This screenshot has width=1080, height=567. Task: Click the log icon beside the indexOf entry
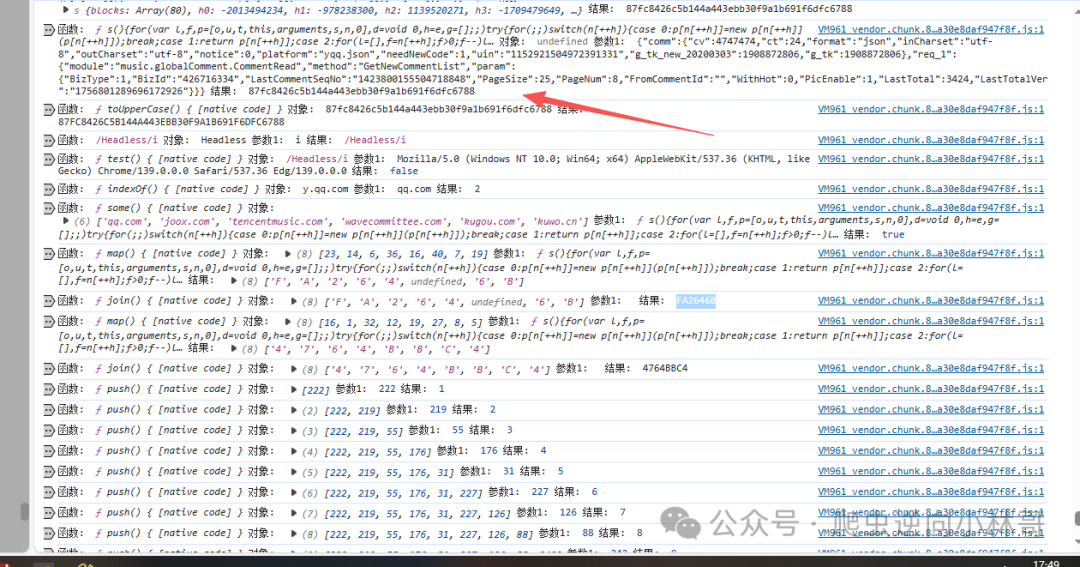click(49, 189)
